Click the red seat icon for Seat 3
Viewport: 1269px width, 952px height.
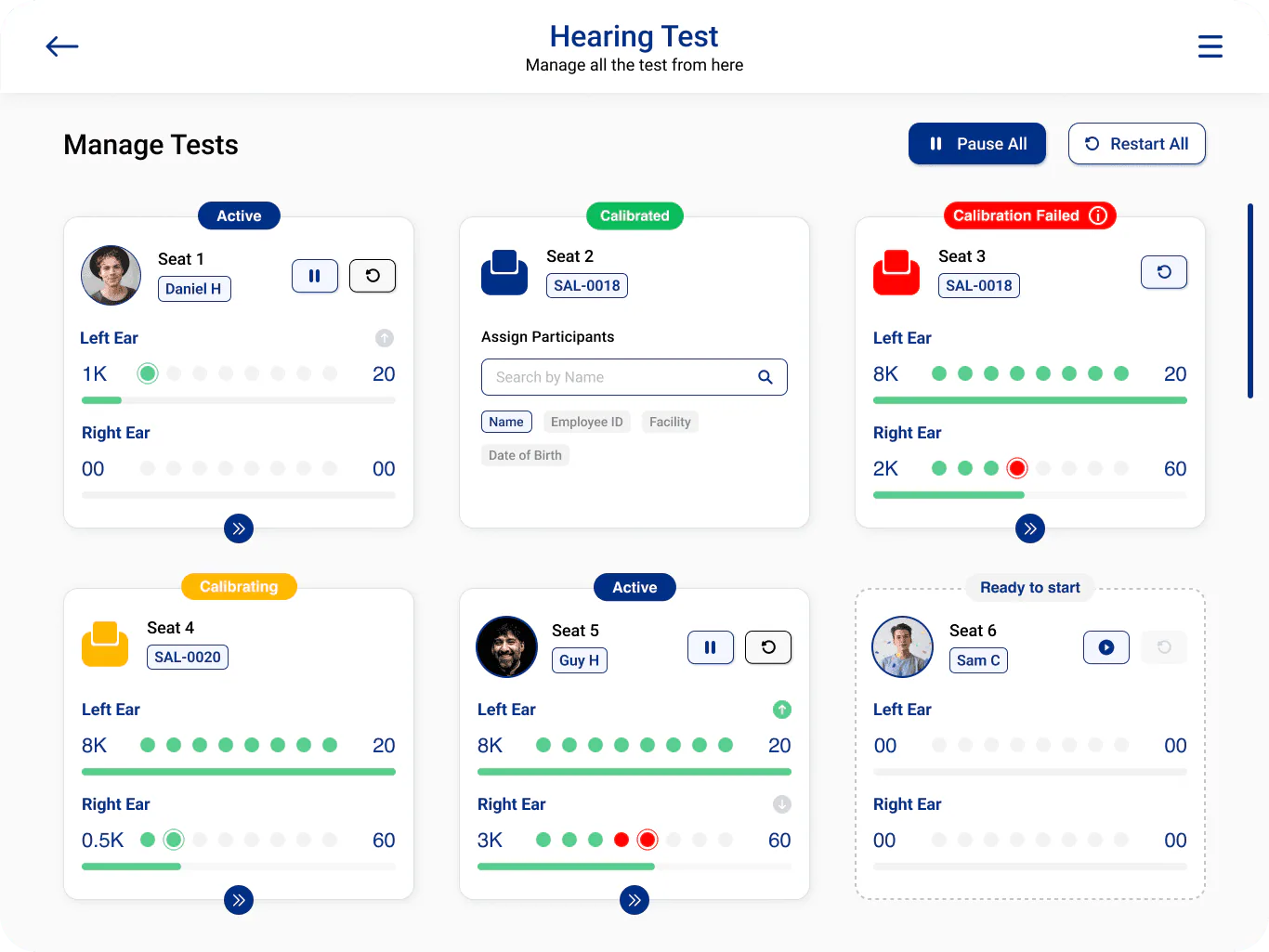[896, 272]
